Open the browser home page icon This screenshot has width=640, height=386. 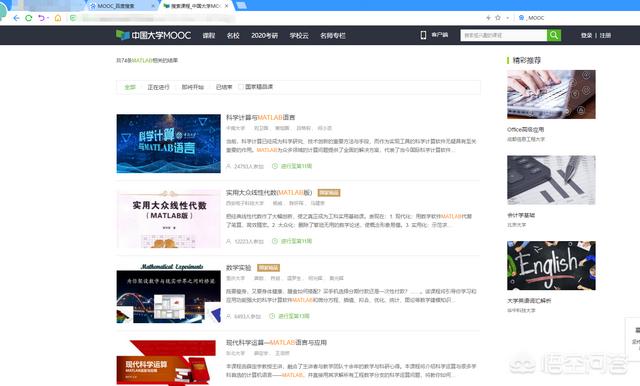coord(58,18)
